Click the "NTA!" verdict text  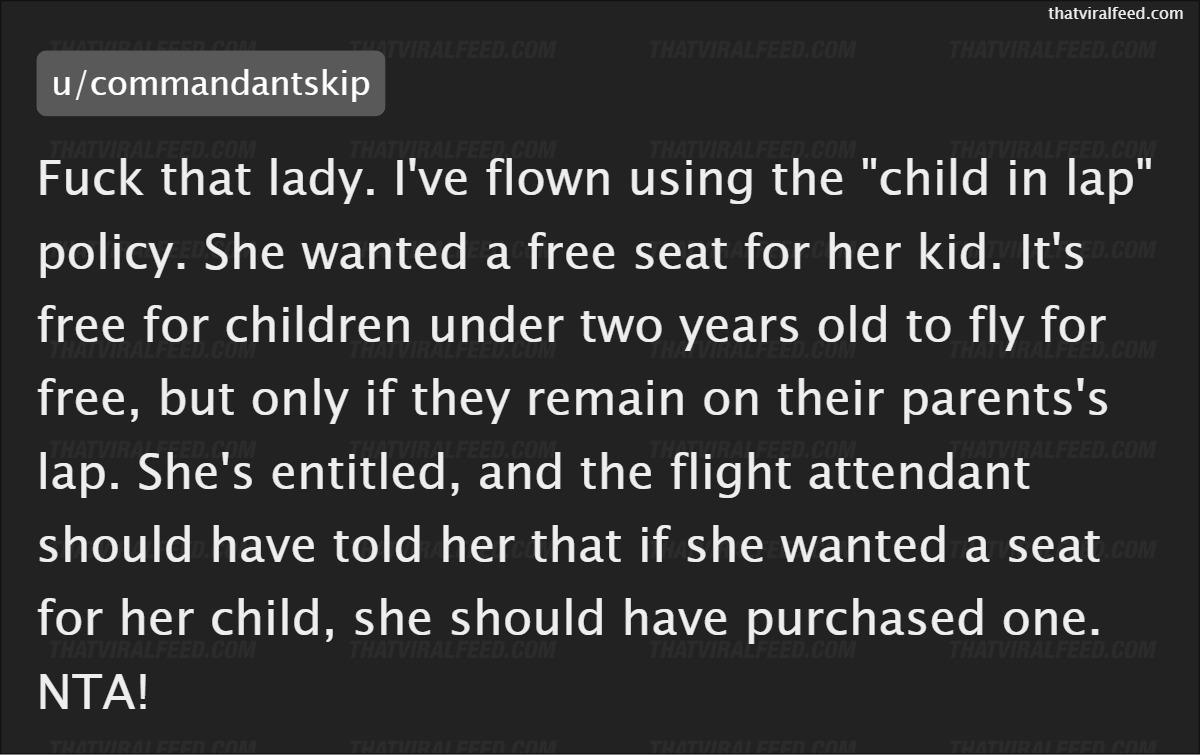click(93, 693)
